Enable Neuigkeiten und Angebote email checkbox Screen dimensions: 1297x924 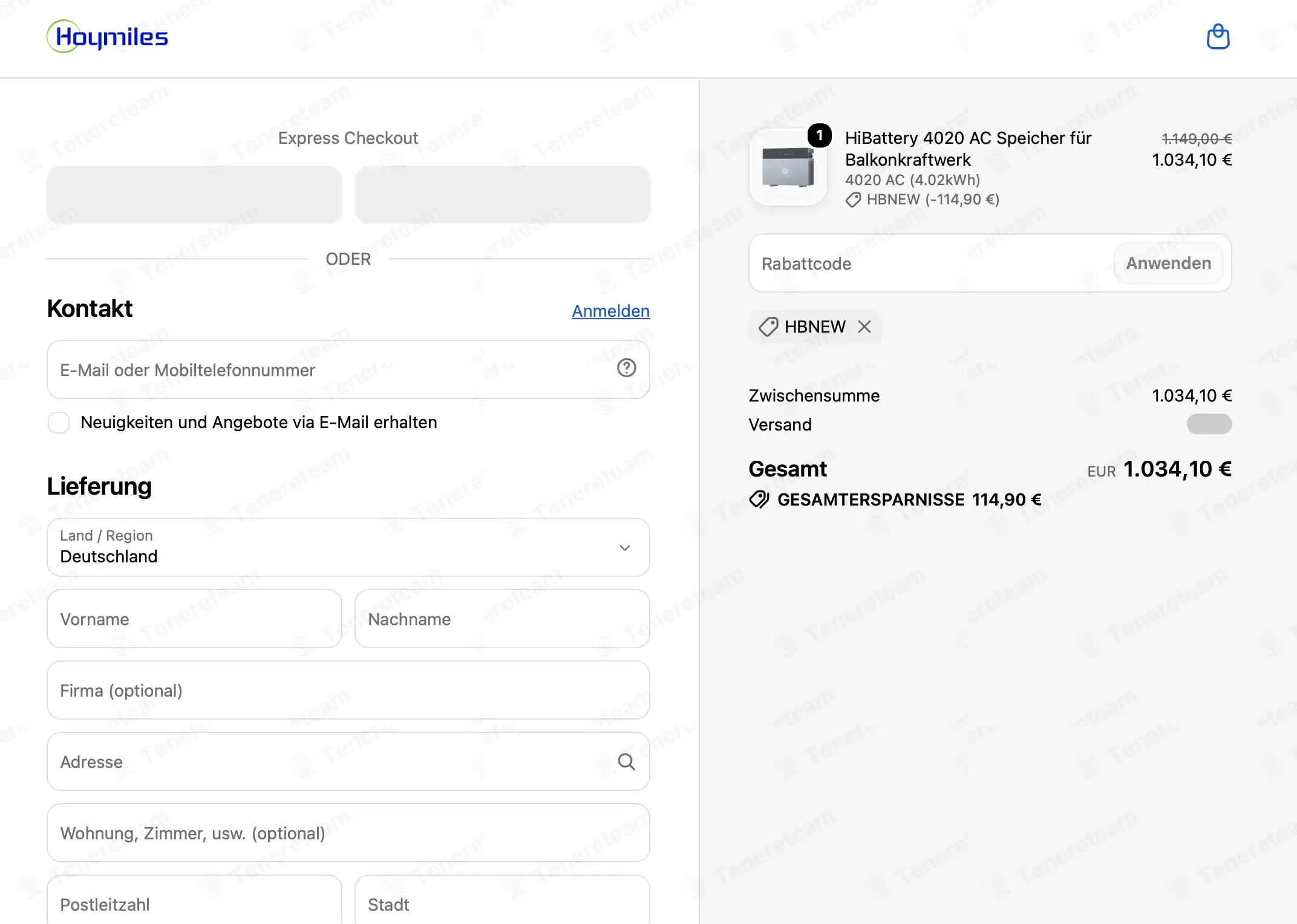59,423
